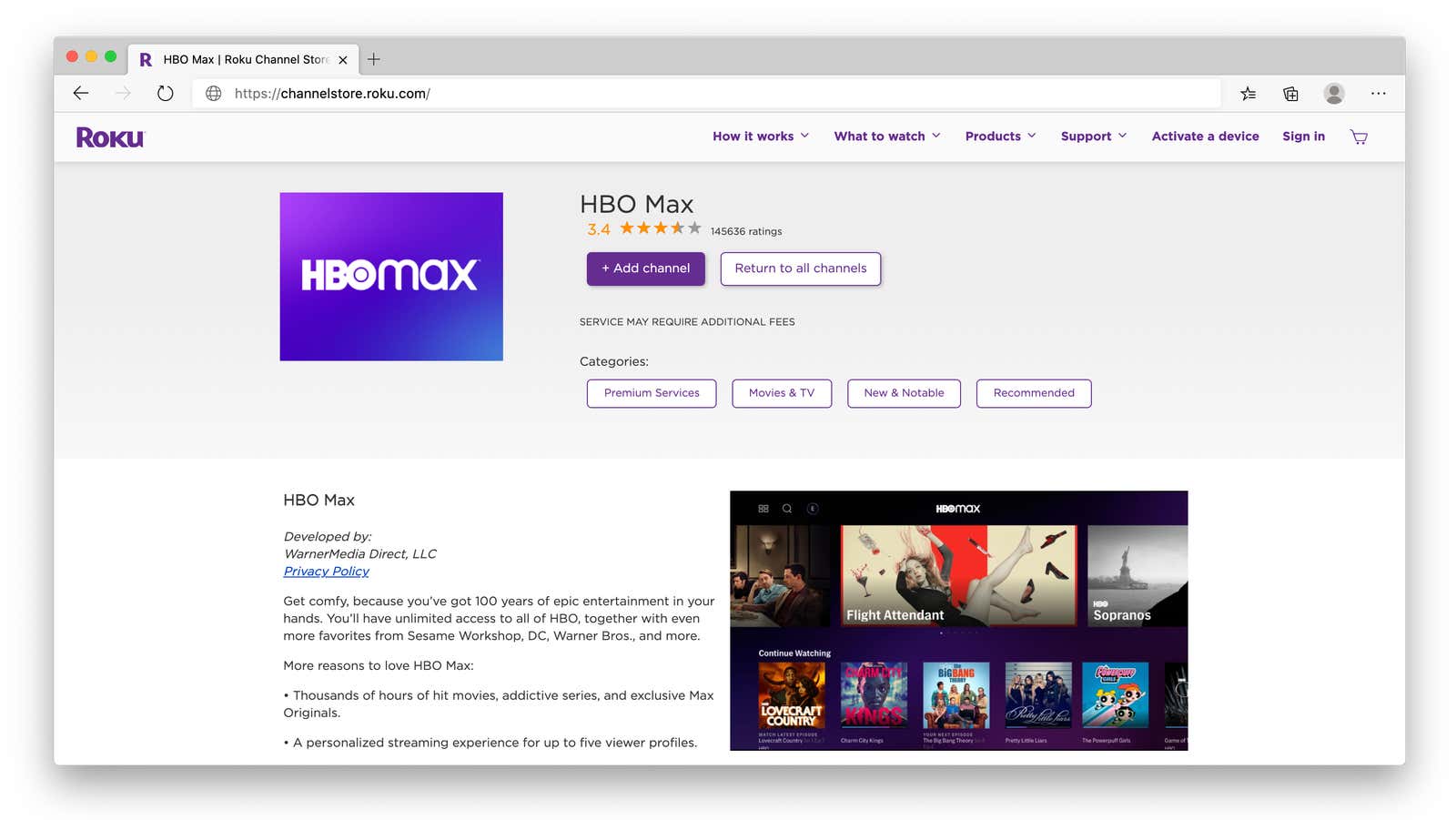Image resolution: width=1456 pixels, height=820 pixels.
Task: Open a new tab with plus icon
Action: [373, 59]
